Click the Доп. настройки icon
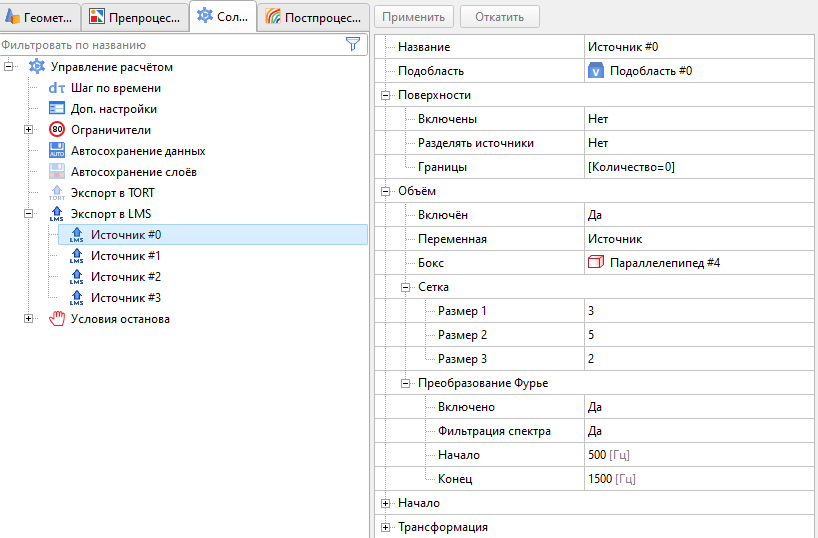This screenshot has height=538, width=818. click(57, 109)
